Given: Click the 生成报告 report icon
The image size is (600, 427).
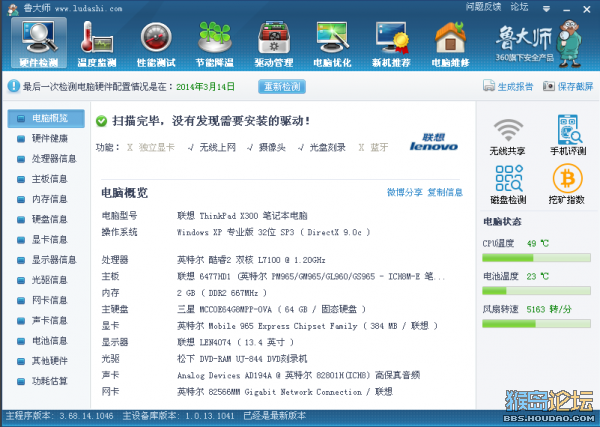Looking at the screenshot, I should [x=489, y=86].
